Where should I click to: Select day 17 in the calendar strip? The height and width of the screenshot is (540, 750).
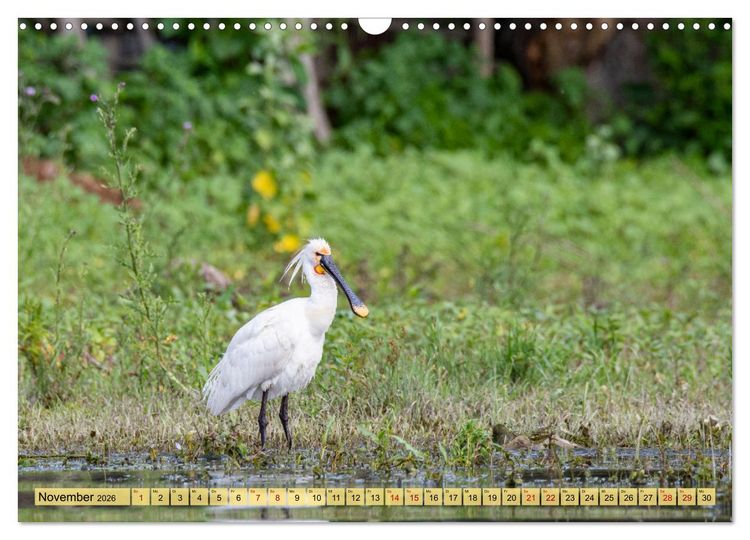(x=453, y=497)
